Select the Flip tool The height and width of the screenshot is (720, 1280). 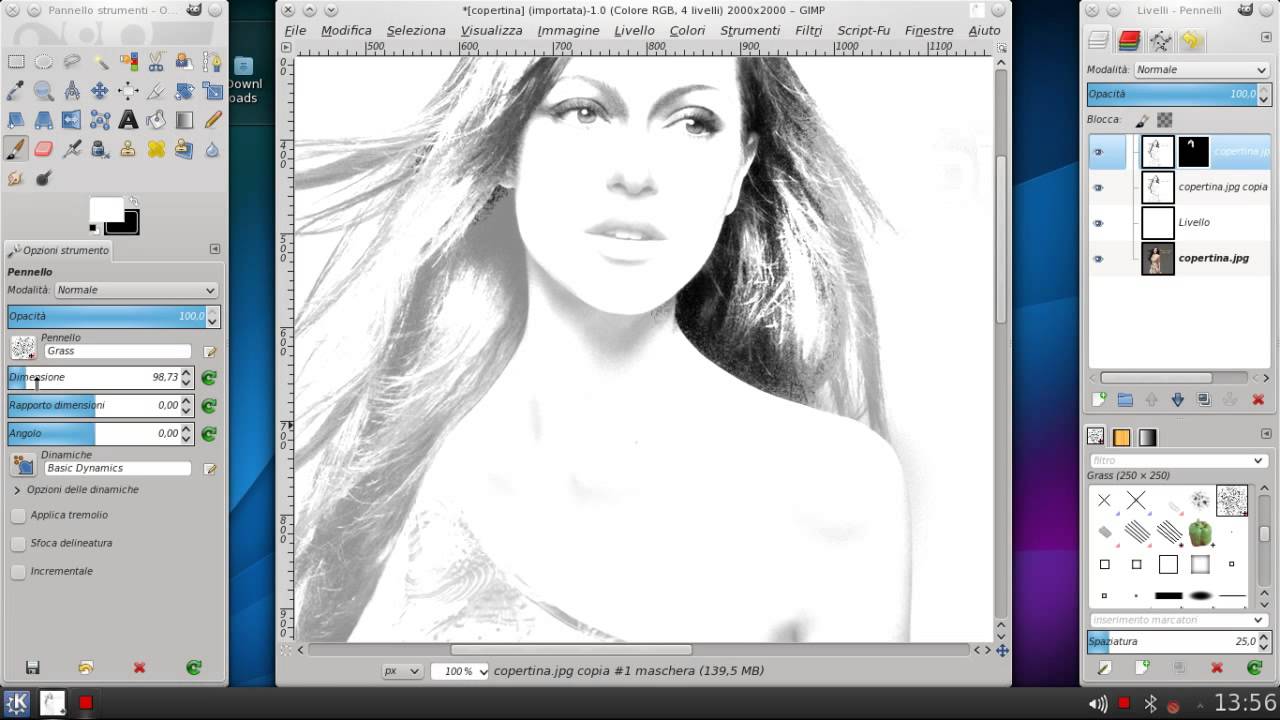pyautogui.click(x=72, y=120)
